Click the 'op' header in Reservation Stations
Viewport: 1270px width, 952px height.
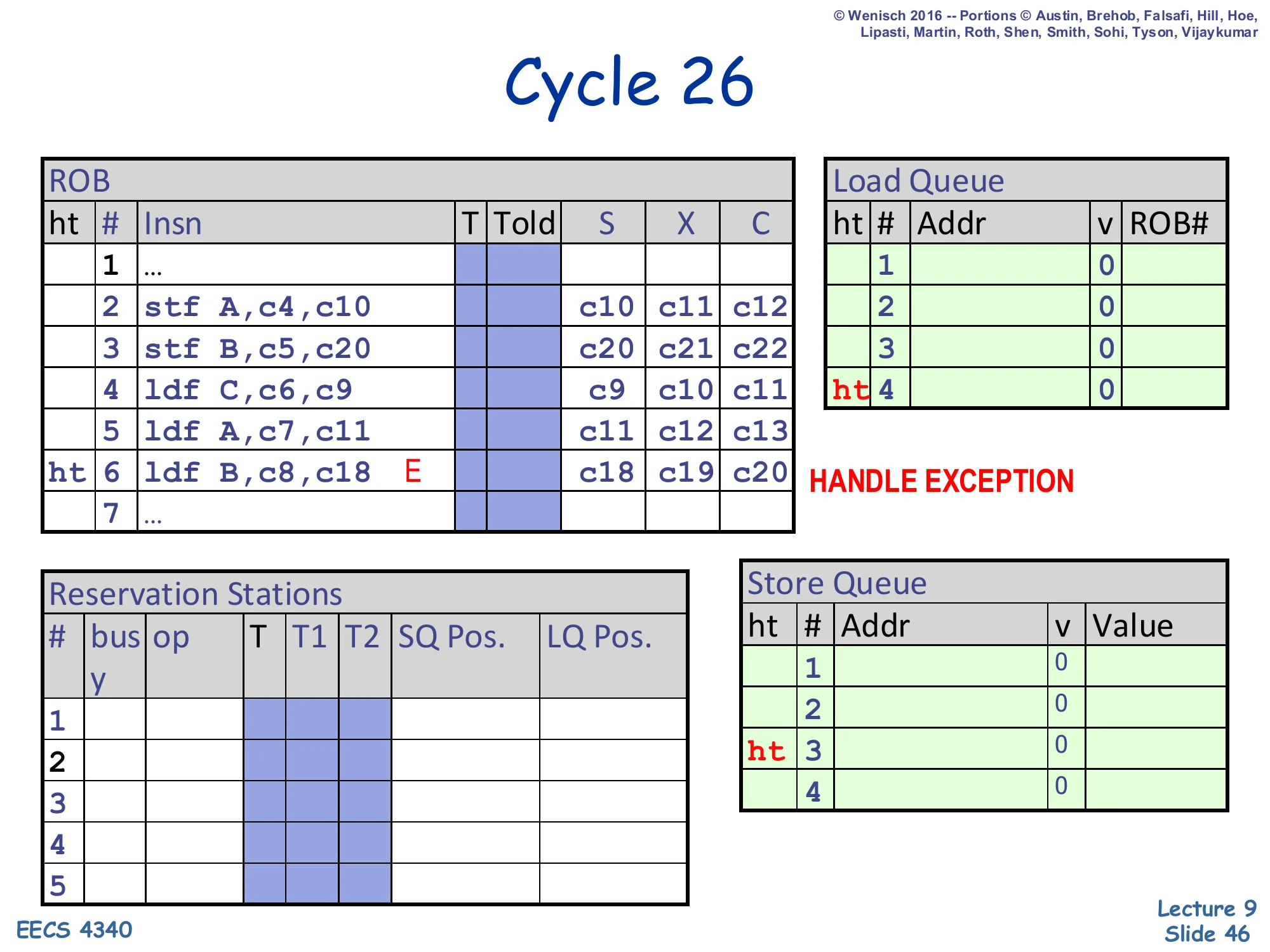click(x=171, y=639)
